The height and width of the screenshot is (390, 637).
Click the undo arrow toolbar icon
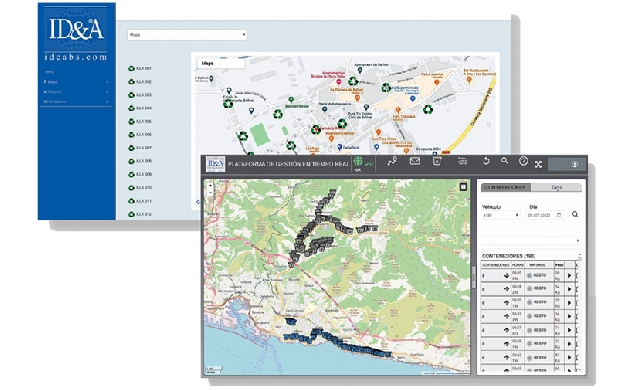tap(486, 161)
